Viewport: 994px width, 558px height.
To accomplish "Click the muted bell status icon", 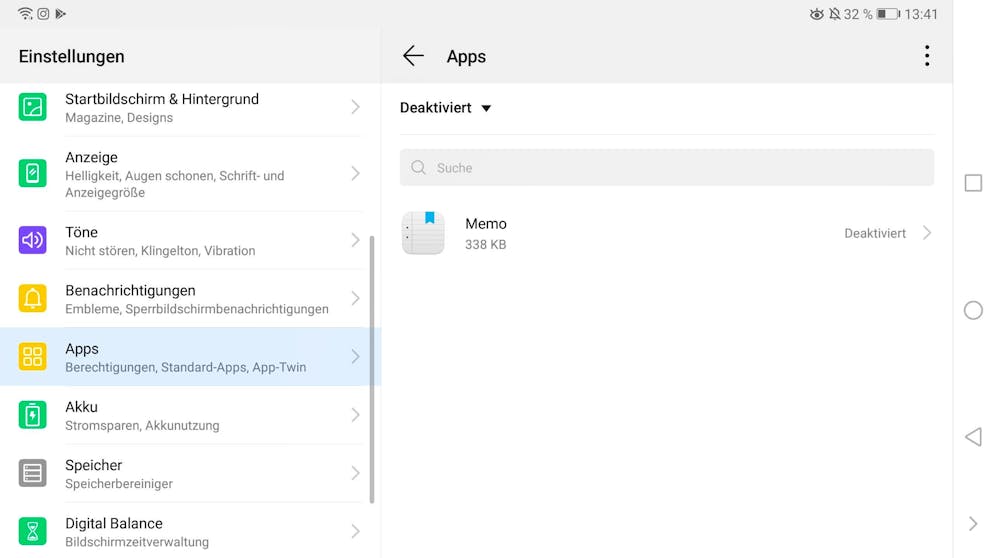I will coord(834,14).
